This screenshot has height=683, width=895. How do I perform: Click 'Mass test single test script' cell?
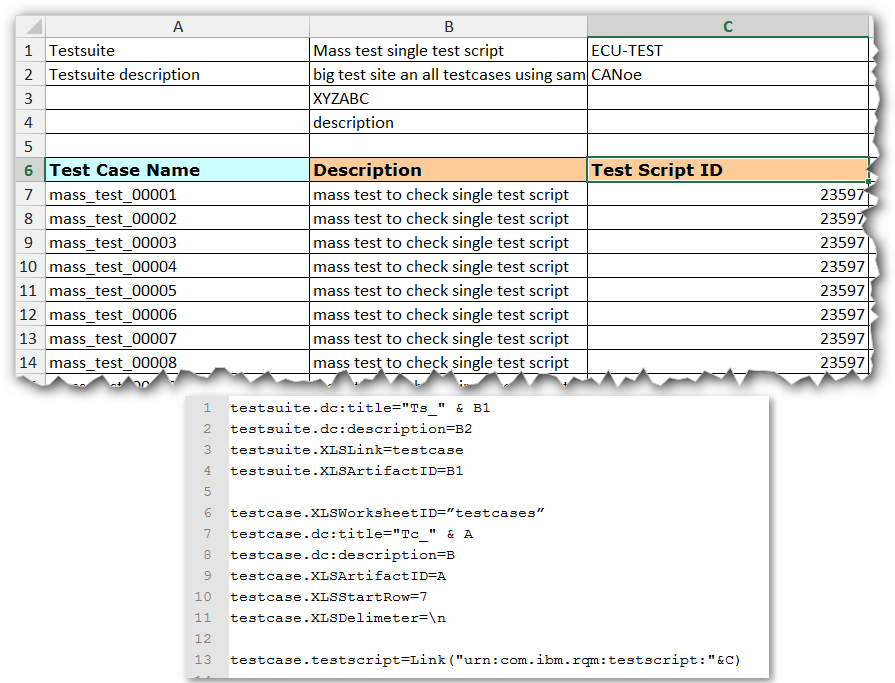point(448,50)
